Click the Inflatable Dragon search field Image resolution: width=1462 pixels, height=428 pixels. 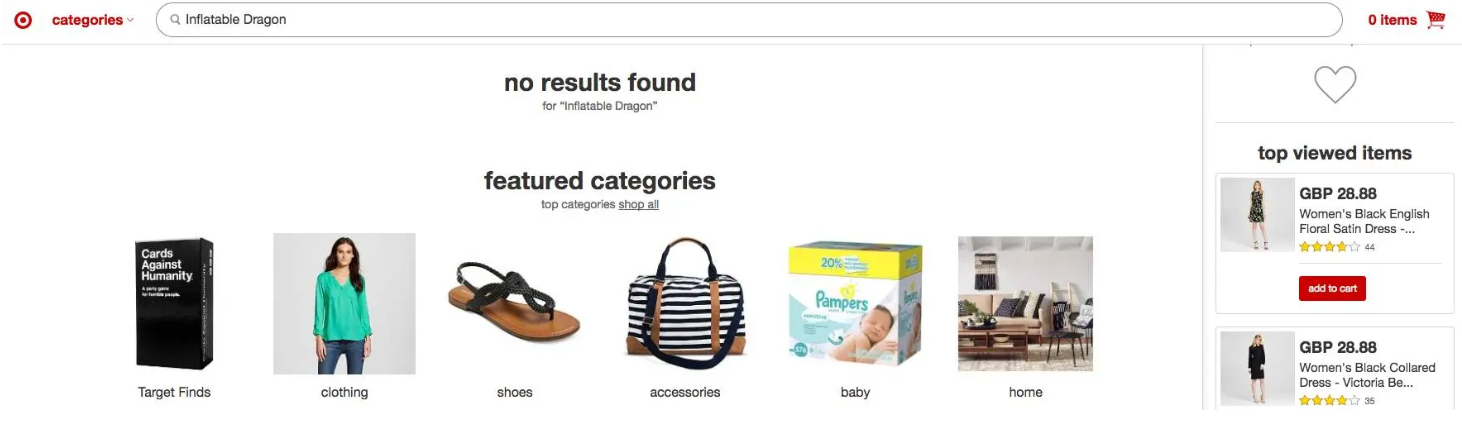(700, 20)
